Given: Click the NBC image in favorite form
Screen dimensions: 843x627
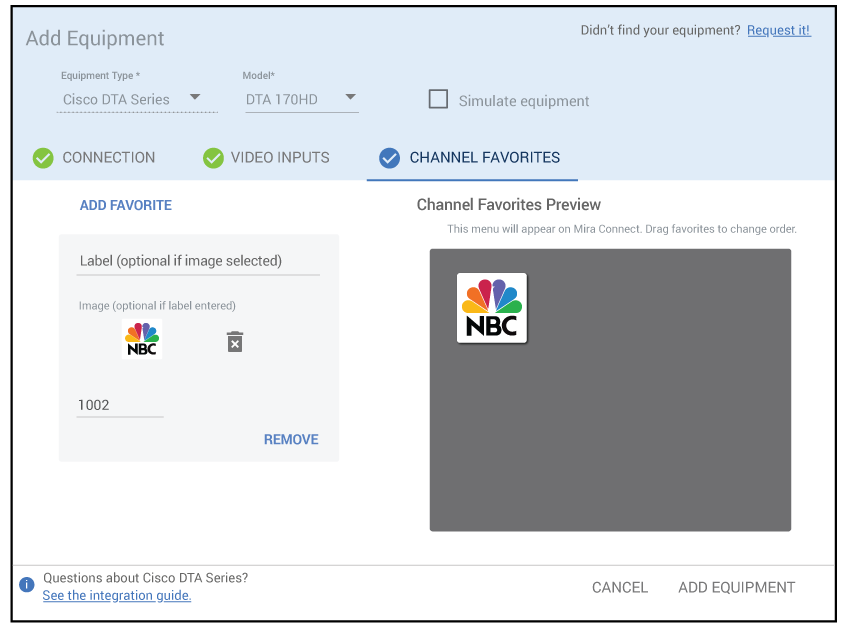Looking at the screenshot, I should click(142, 340).
